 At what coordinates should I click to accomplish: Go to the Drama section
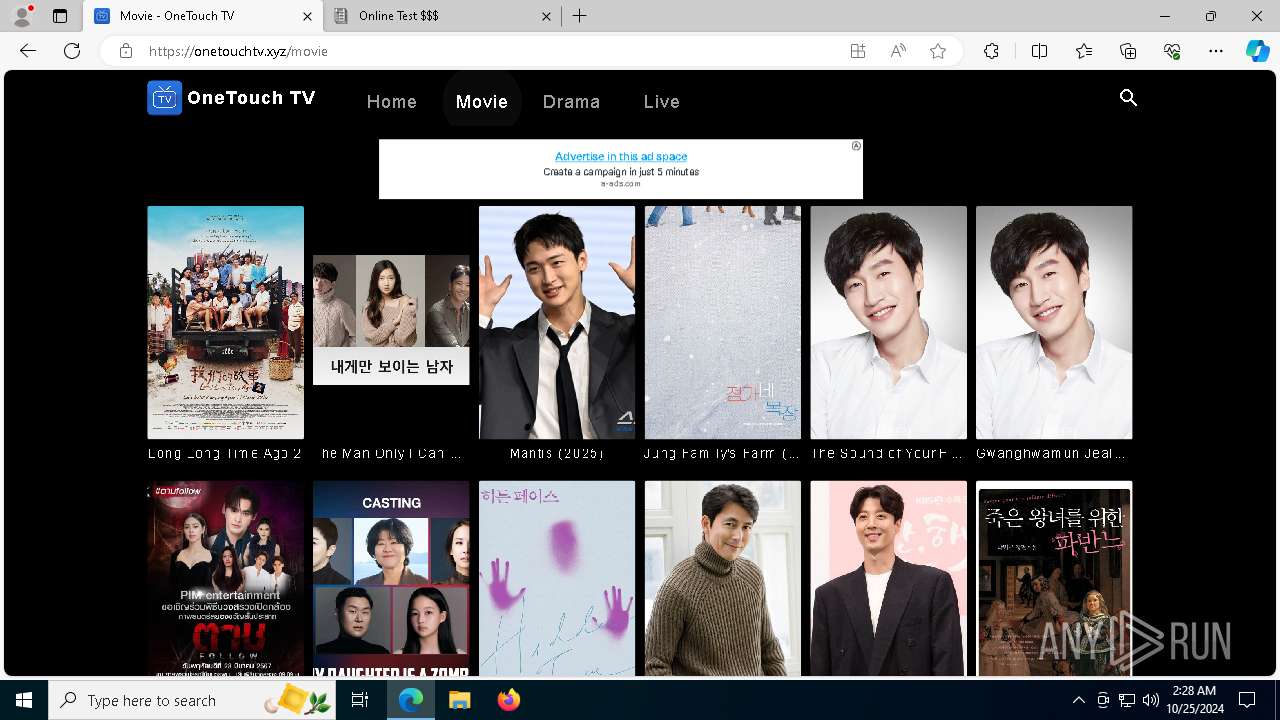(572, 101)
